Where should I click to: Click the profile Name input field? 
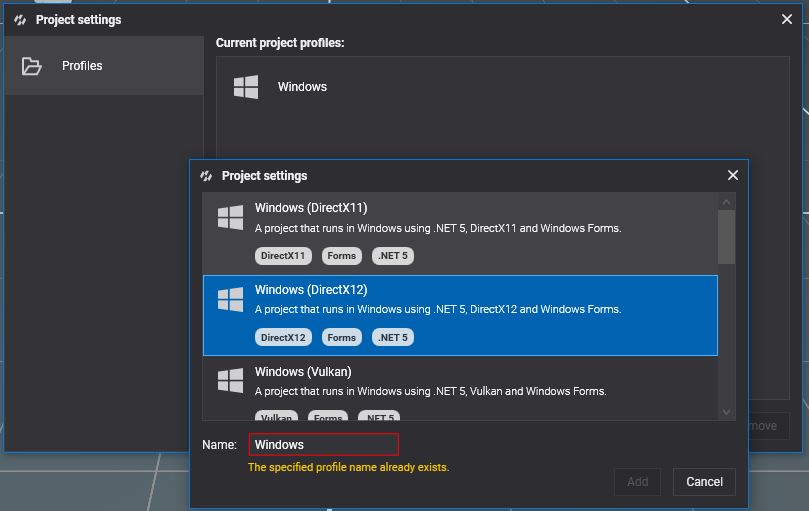323,445
